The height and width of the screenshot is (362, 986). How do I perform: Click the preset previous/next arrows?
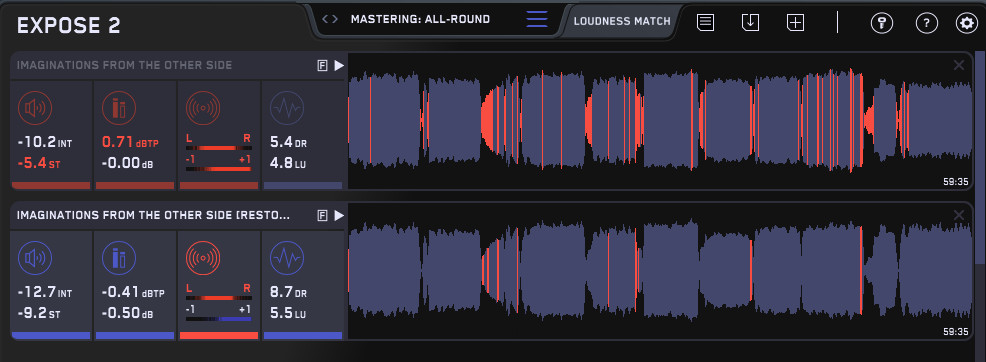click(330, 19)
